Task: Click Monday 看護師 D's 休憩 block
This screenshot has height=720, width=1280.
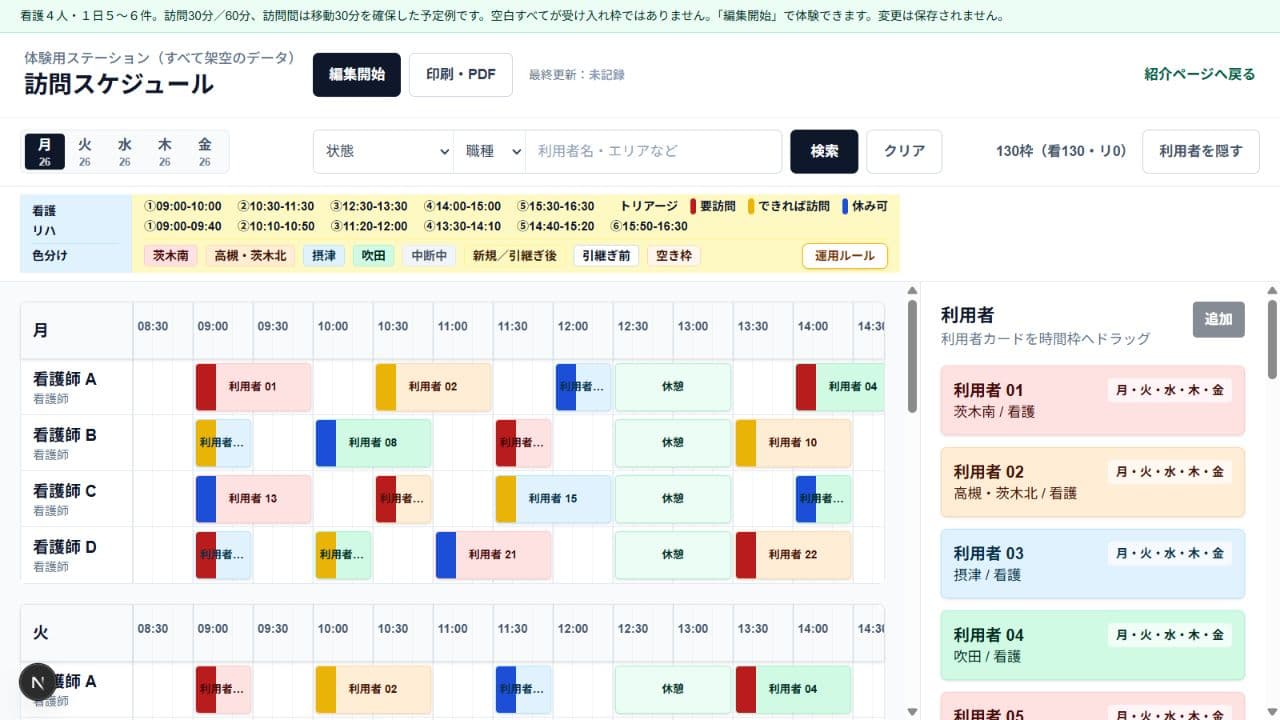Action: [x=673, y=555]
